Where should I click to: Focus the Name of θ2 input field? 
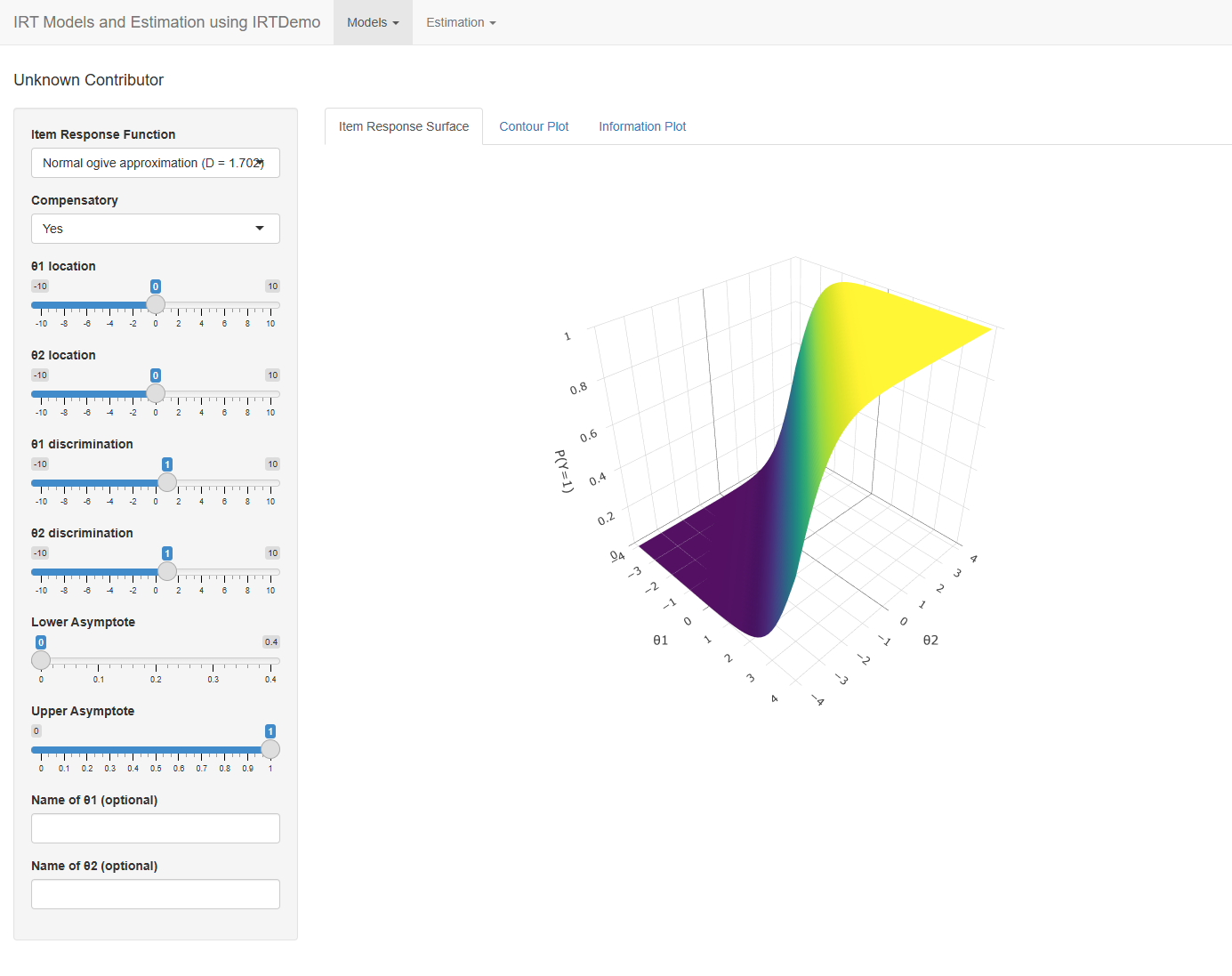click(156, 894)
